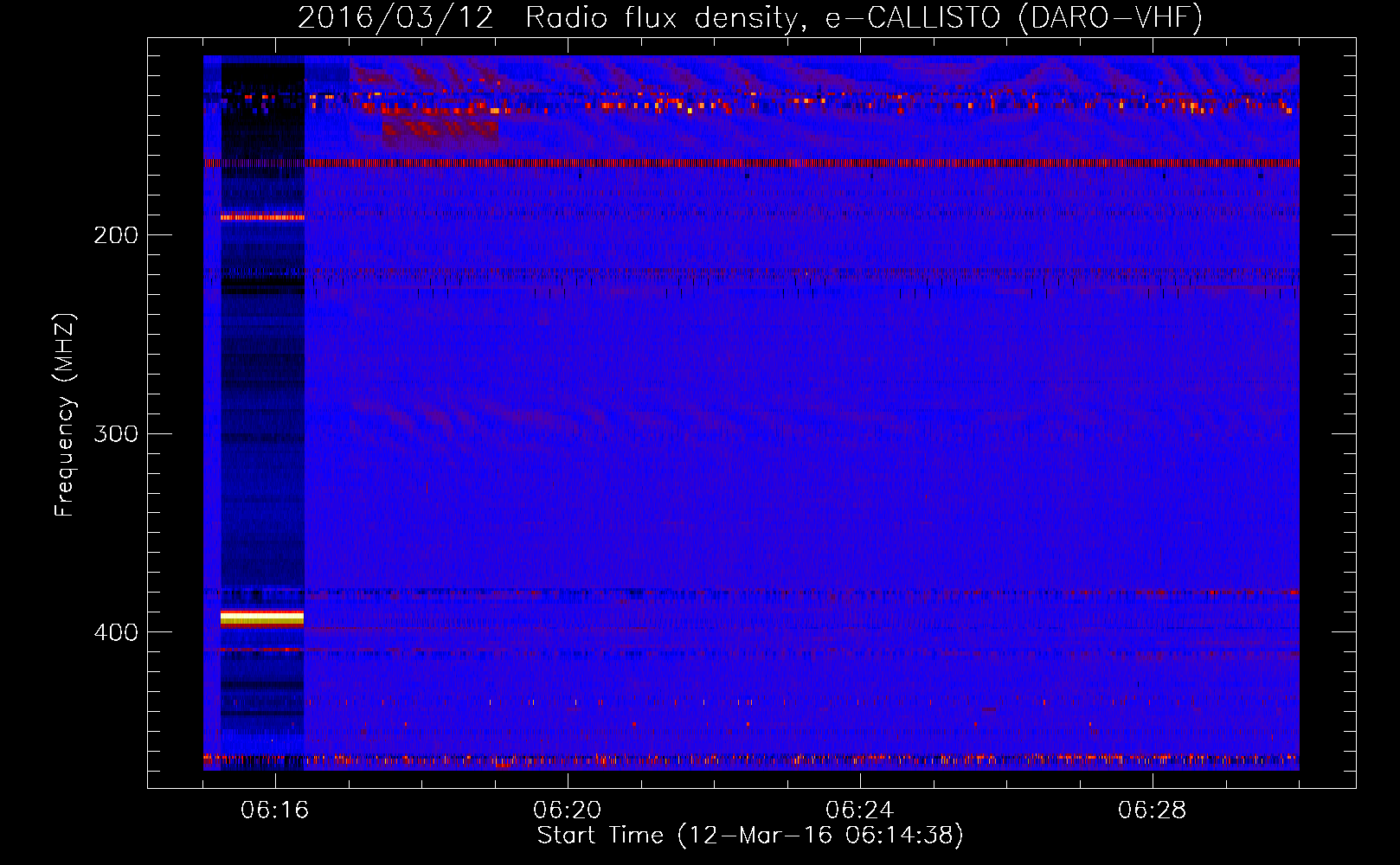Select the 'Frequency (MHZ)' axis label
1400x865 pixels.
66,415
